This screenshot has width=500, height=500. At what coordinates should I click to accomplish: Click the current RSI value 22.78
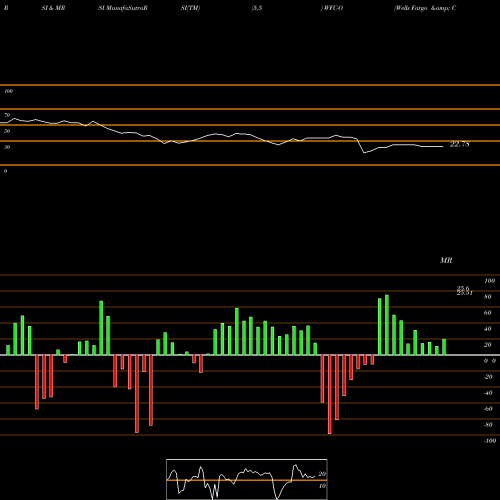(460, 144)
